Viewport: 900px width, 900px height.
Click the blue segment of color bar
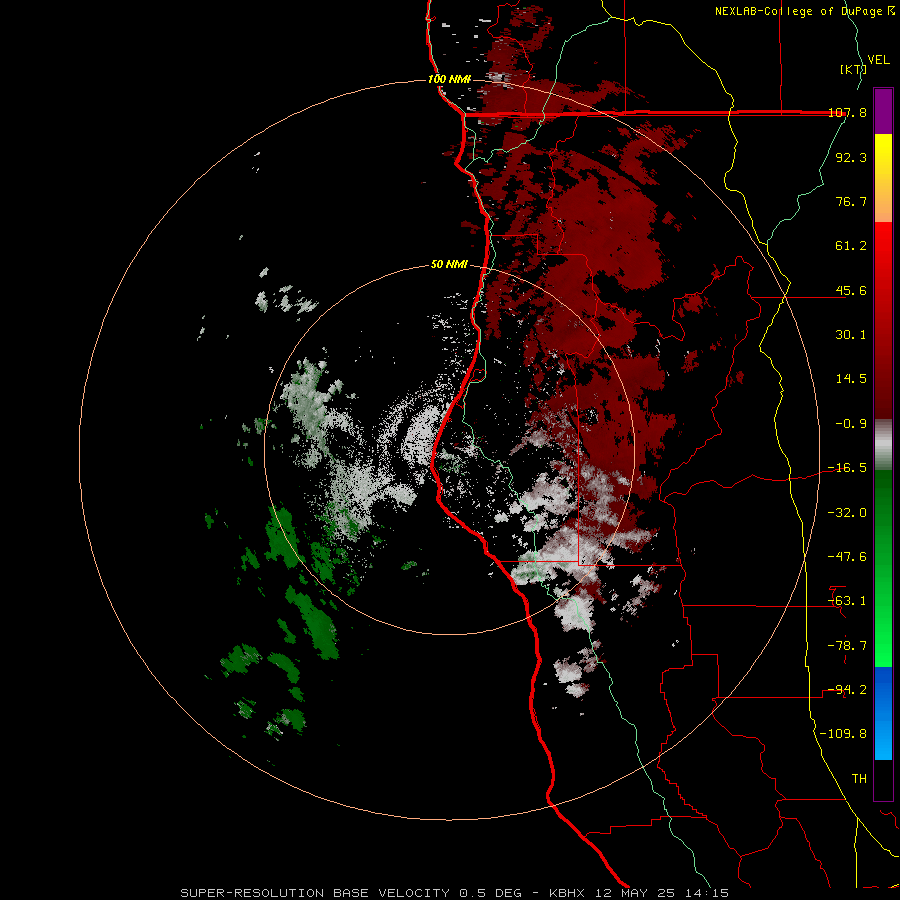[883, 713]
